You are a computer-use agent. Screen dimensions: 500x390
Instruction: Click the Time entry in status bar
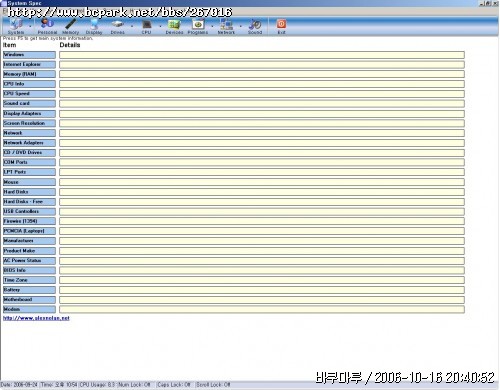tap(59, 385)
